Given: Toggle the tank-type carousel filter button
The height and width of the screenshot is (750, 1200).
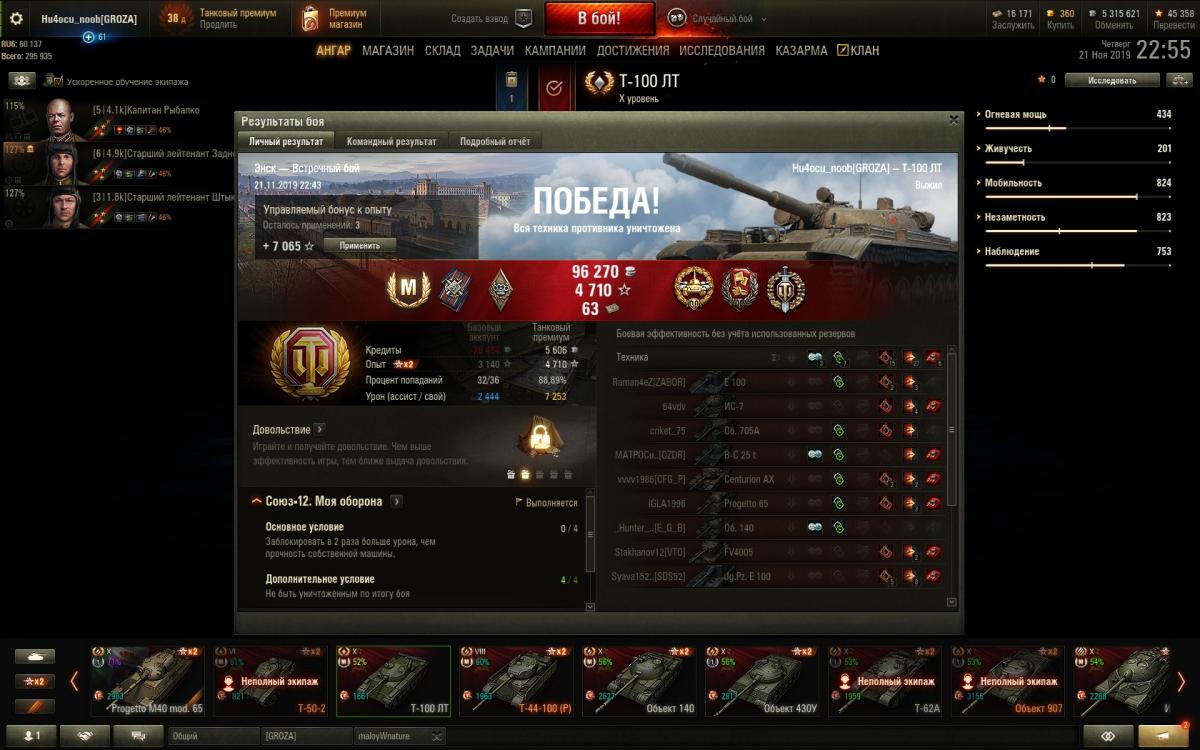Looking at the screenshot, I should coord(35,657).
